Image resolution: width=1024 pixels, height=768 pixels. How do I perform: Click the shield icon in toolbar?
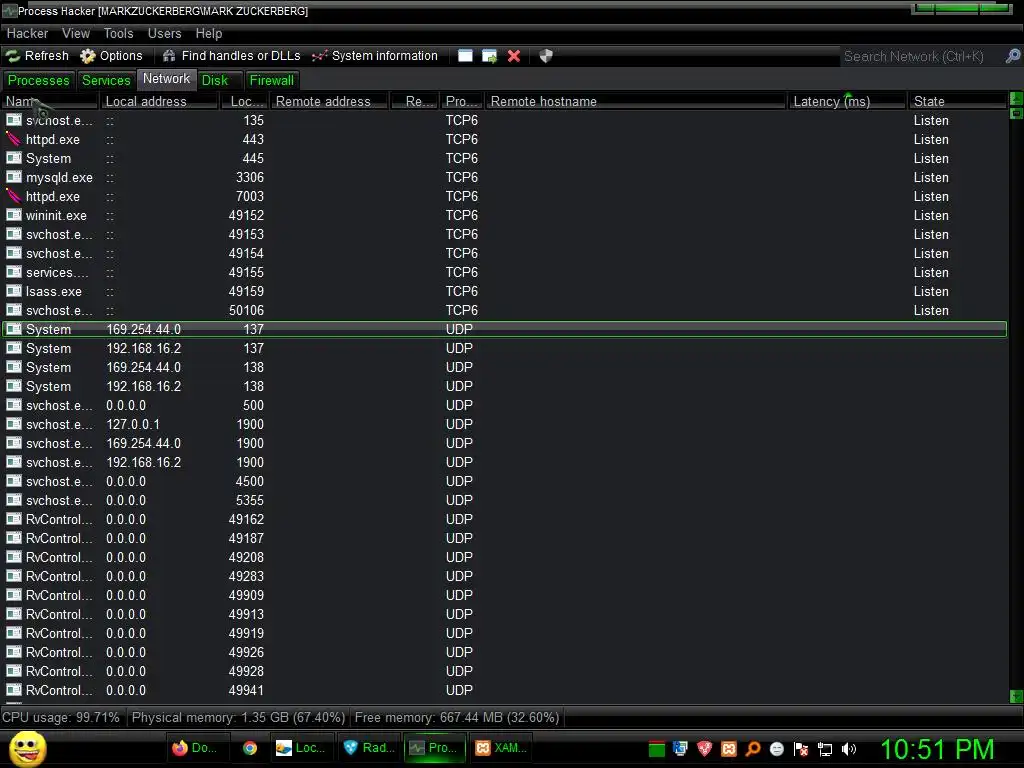click(x=546, y=56)
